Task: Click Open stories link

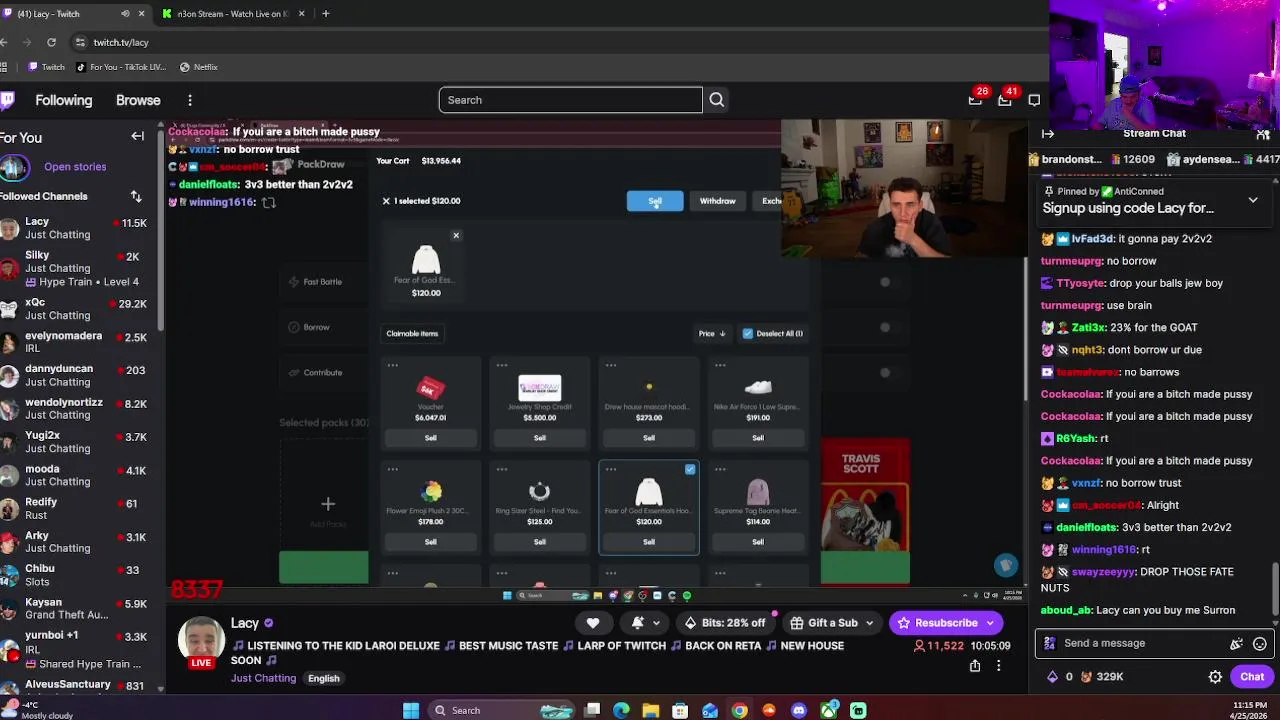Action: click(75, 167)
